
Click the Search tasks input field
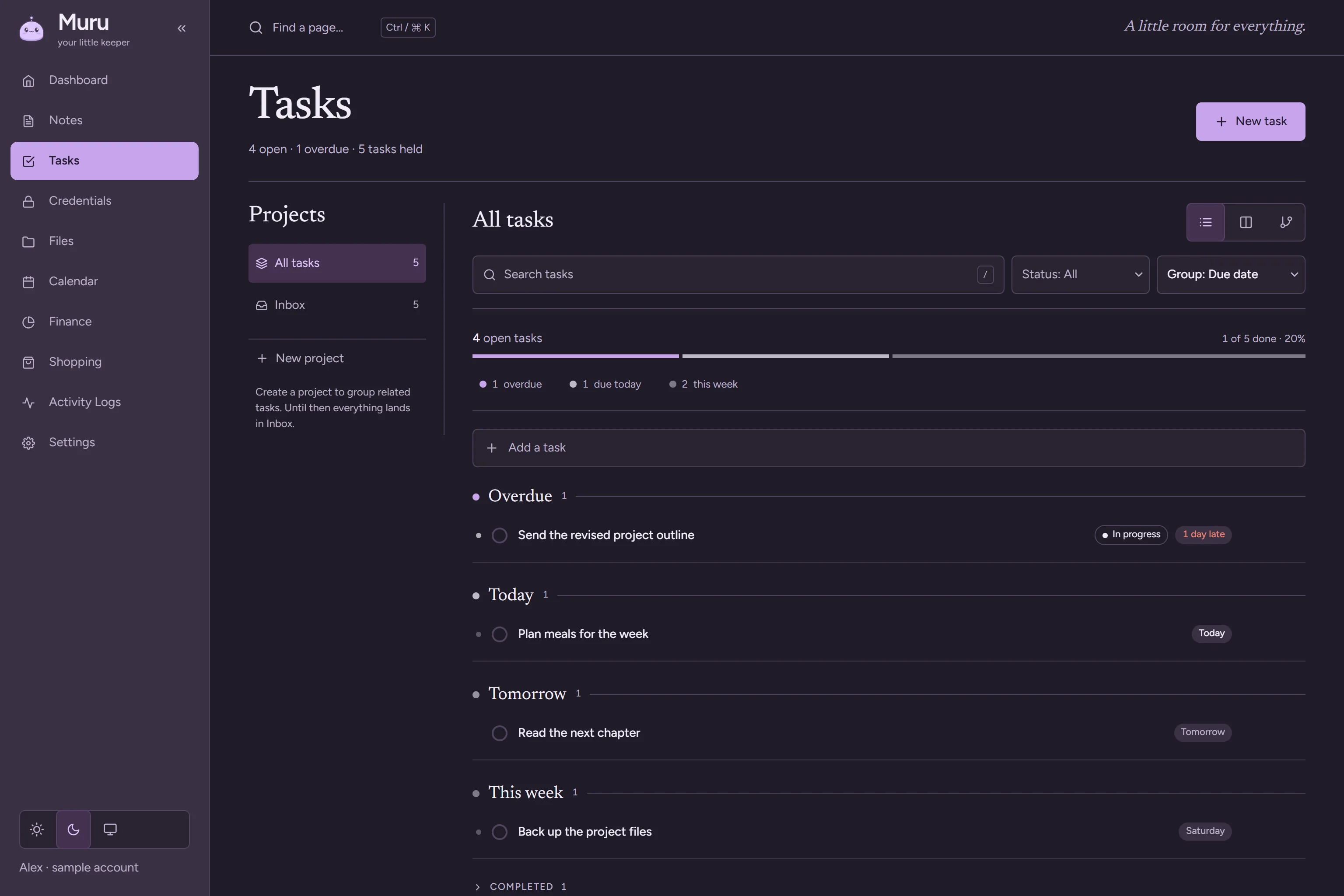coord(738,275)
